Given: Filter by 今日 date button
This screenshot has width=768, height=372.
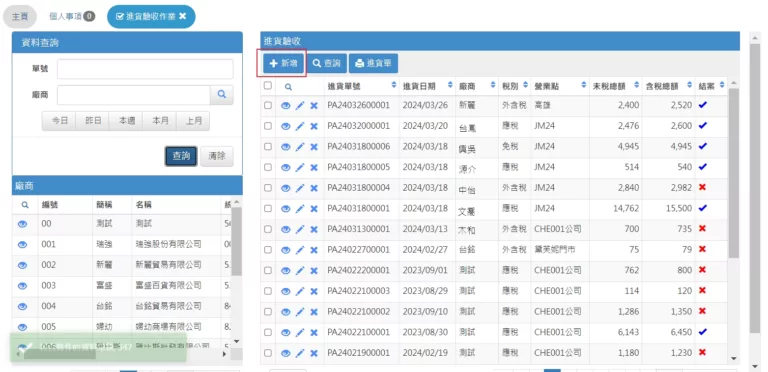Looking at the screenshot, I should tap(59, 121).
